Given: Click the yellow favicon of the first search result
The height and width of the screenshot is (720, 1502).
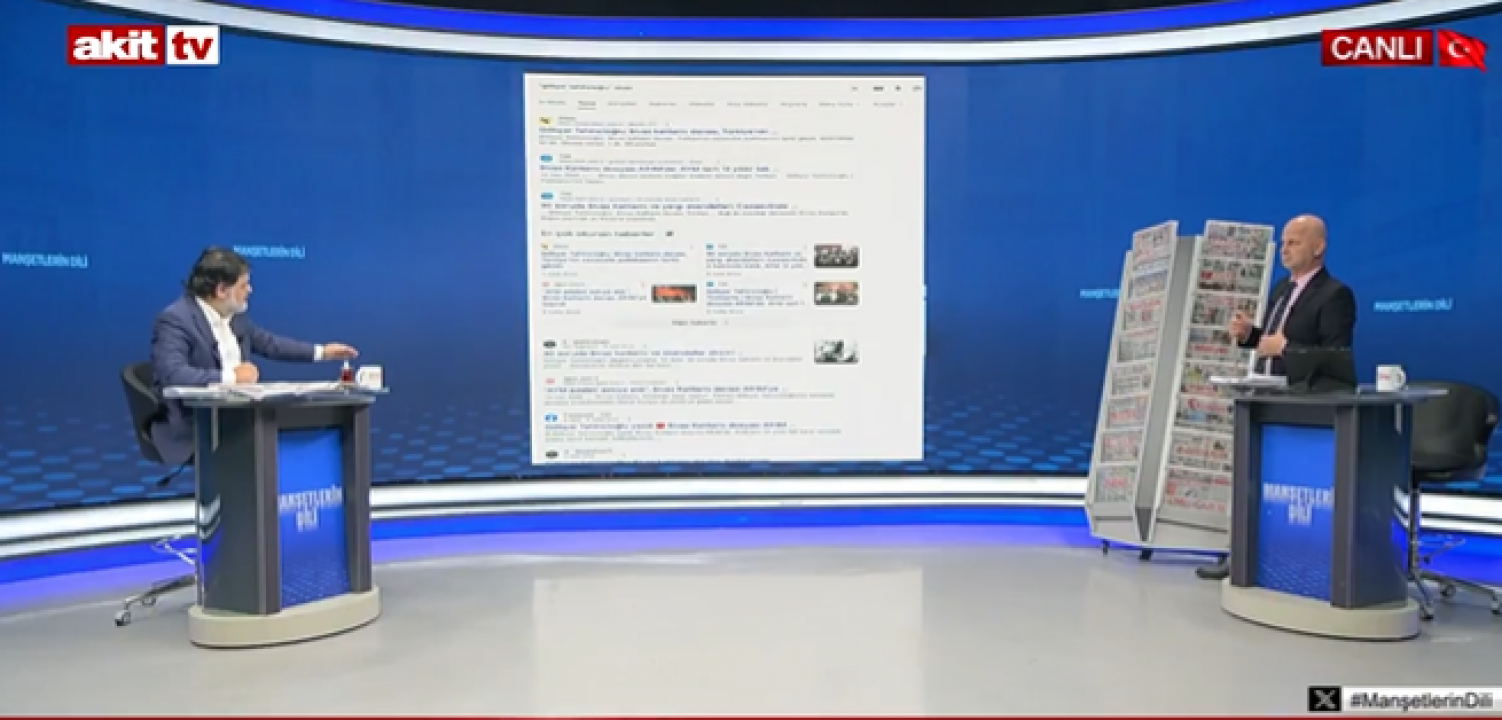Looking at the screenshot, I should click(545, 120).
